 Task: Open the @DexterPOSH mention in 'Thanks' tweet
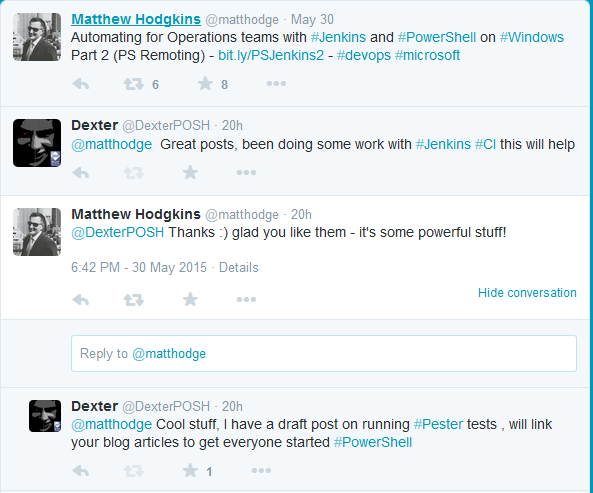click(x=118, y=232)
